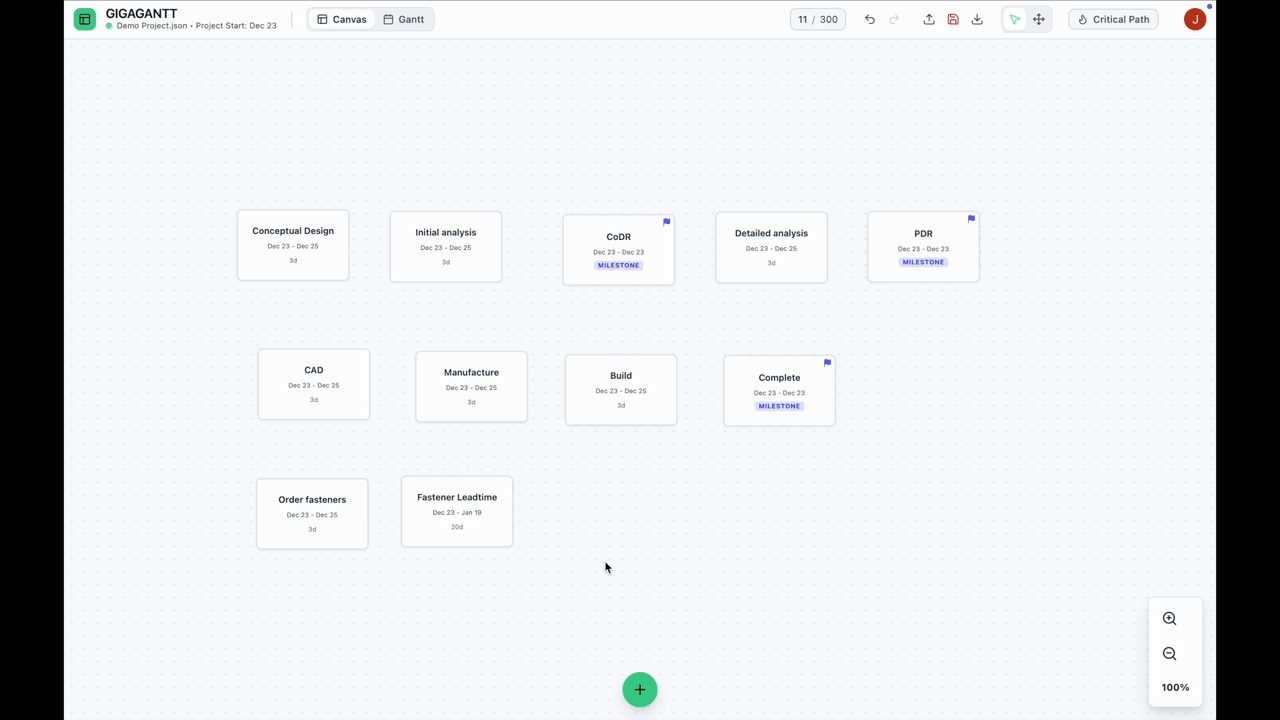Select the cursor selection tool
The image size is (1280, 720).
click(1014, 19)
